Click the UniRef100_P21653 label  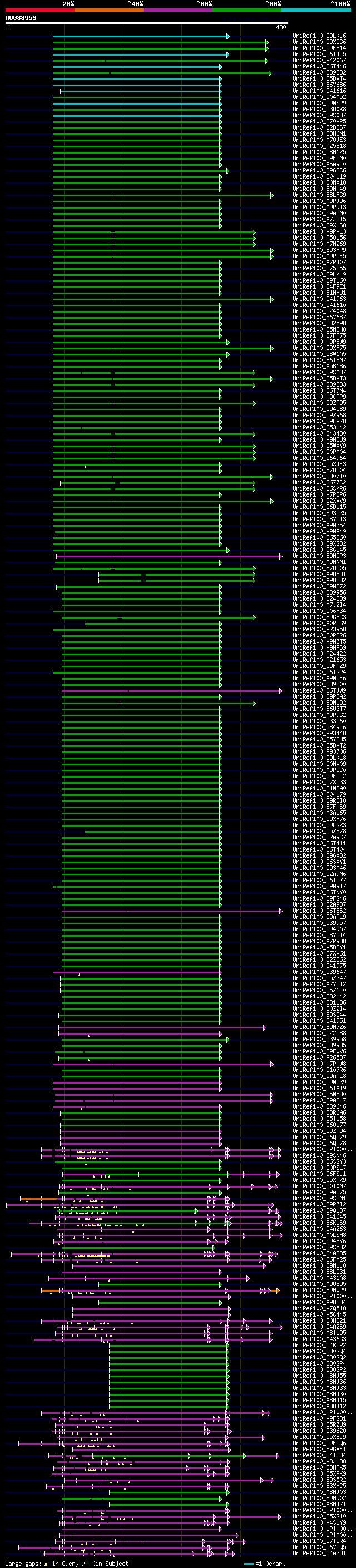coord(319,660)
